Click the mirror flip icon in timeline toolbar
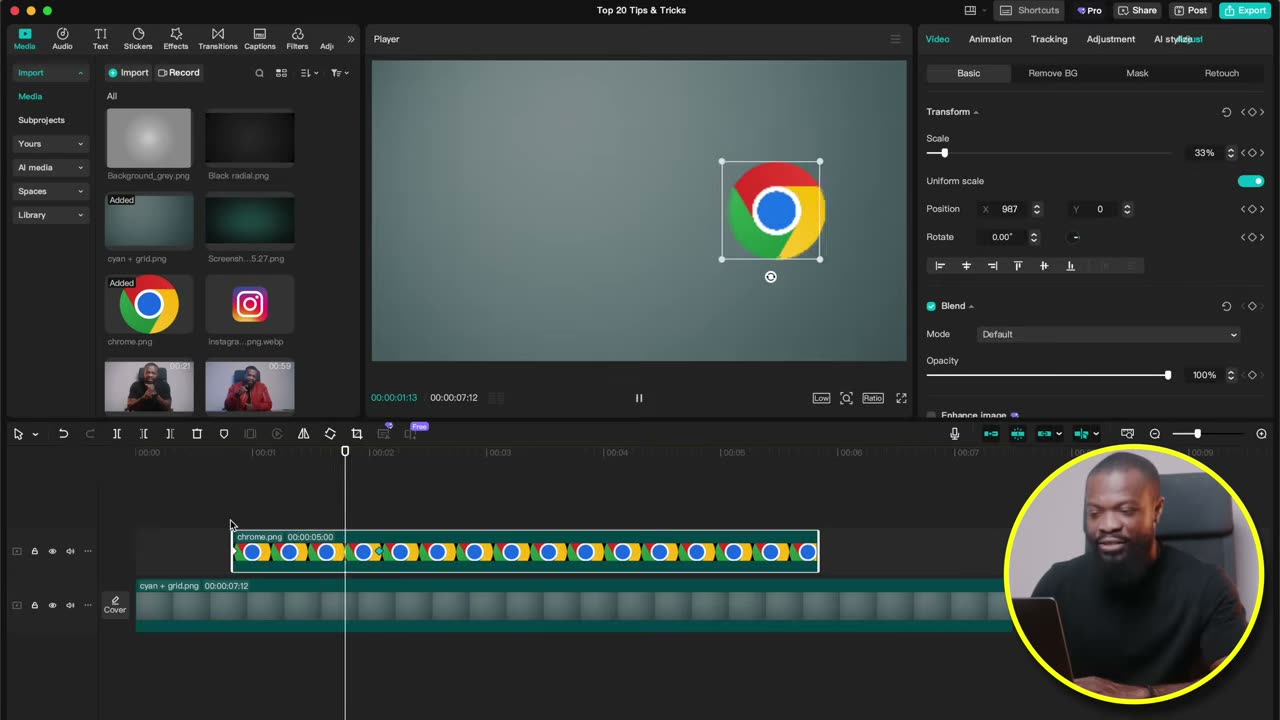The image size is (1280, 720). tap(303, 434)
